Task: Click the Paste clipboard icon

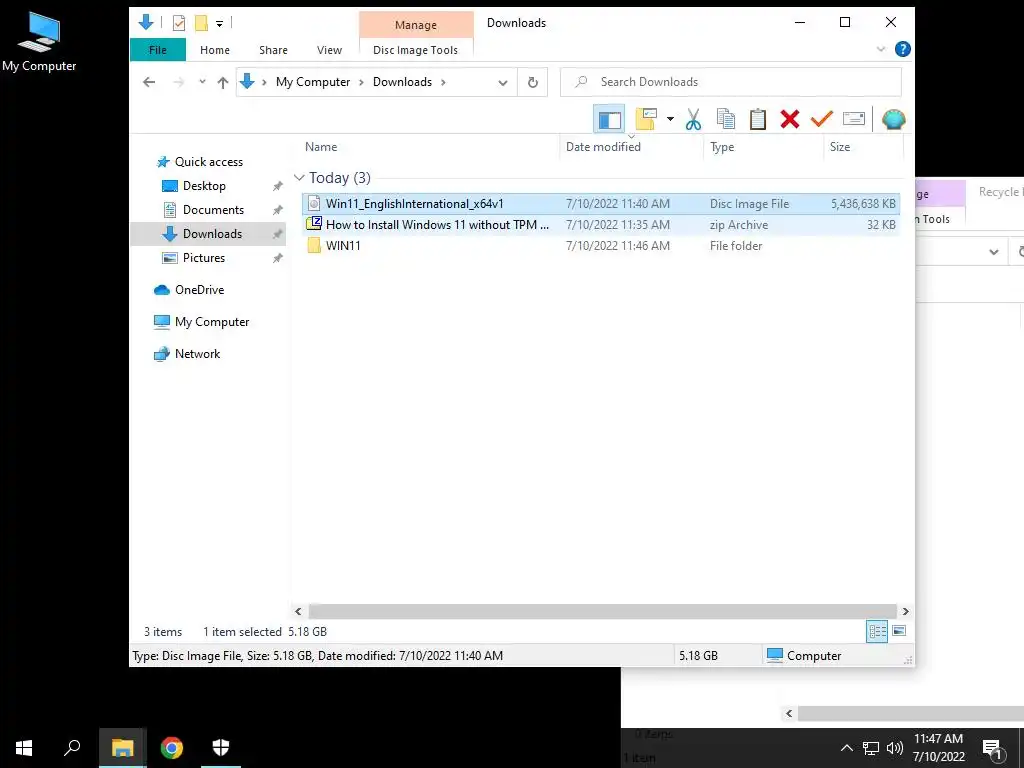Action: click(x=758, y=120)
